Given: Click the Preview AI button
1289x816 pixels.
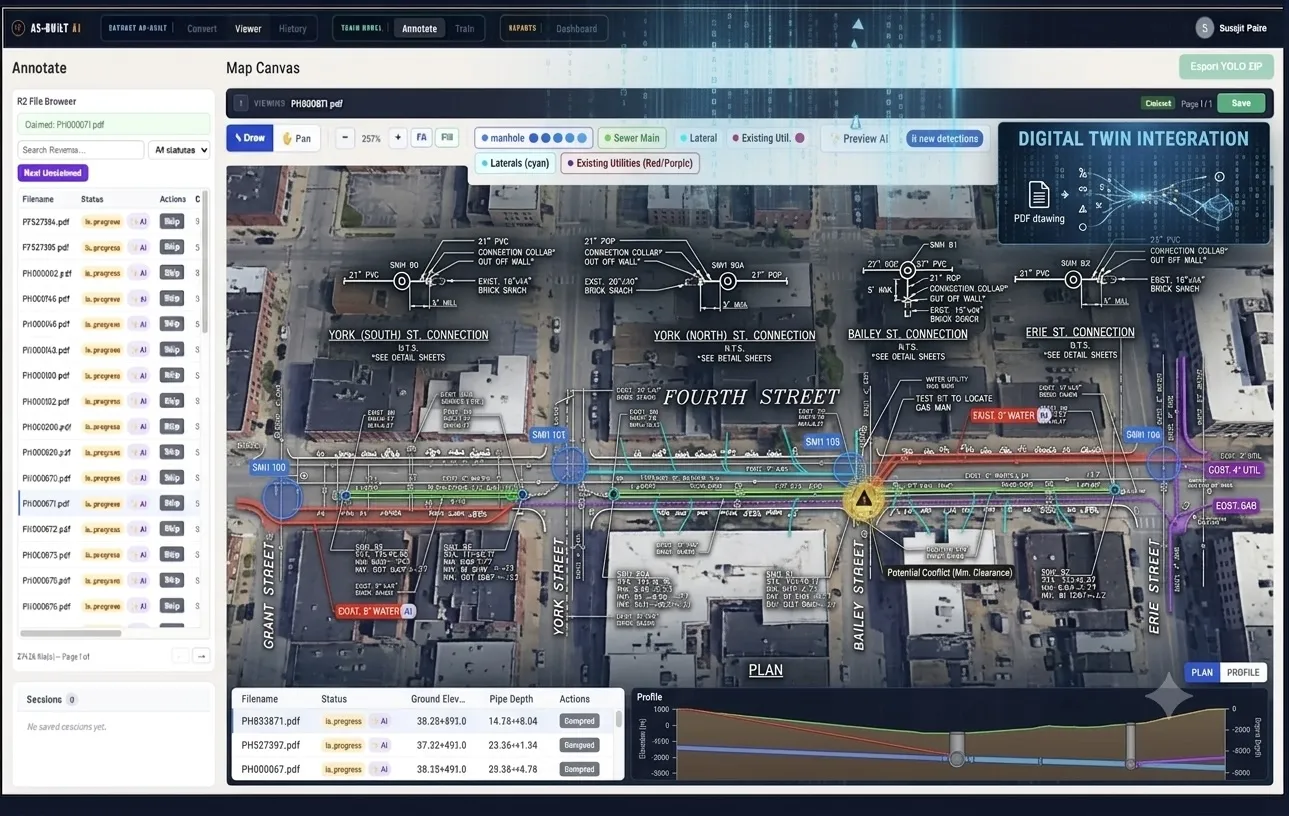Looking at the screenshot, I should pyautogui.click(x=858, y=138).
